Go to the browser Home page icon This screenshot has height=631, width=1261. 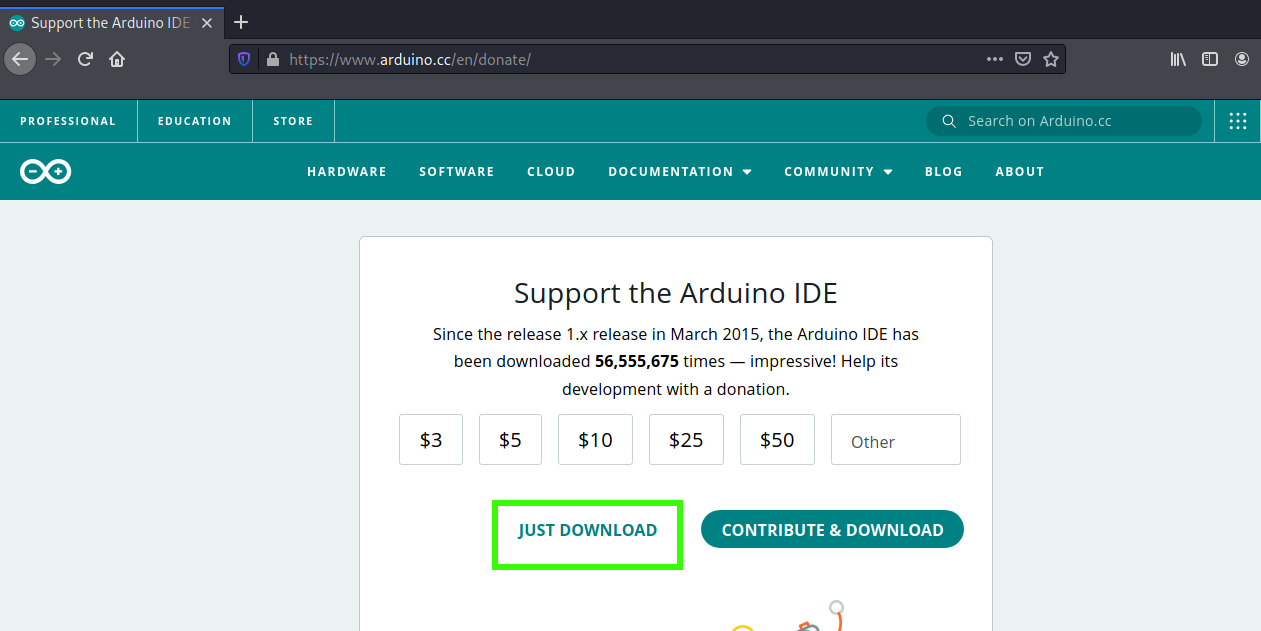(x=117, y=59)
